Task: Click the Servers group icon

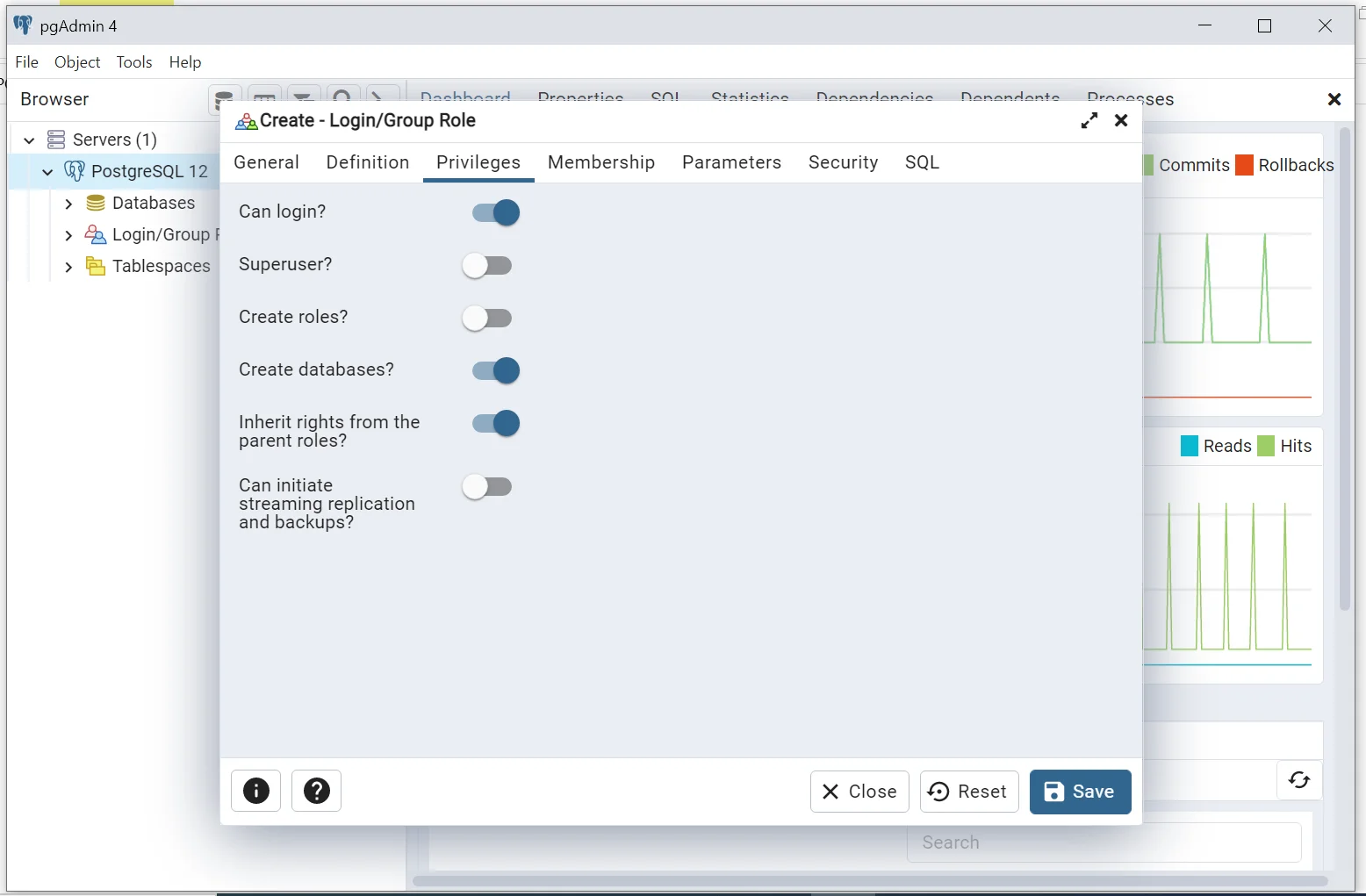Action: pos(56,140)
